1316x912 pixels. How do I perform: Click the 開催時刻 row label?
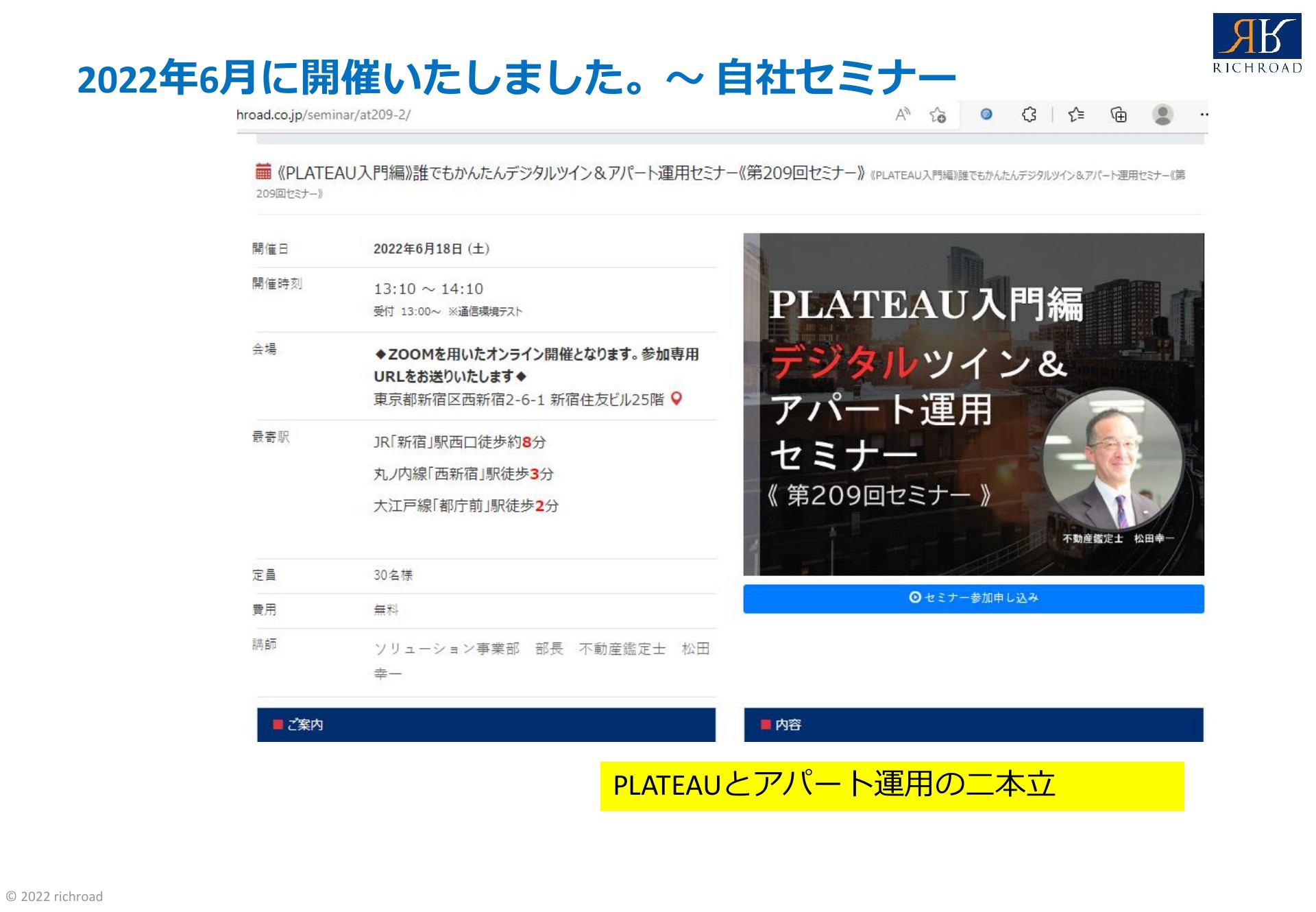click(277, 283)
